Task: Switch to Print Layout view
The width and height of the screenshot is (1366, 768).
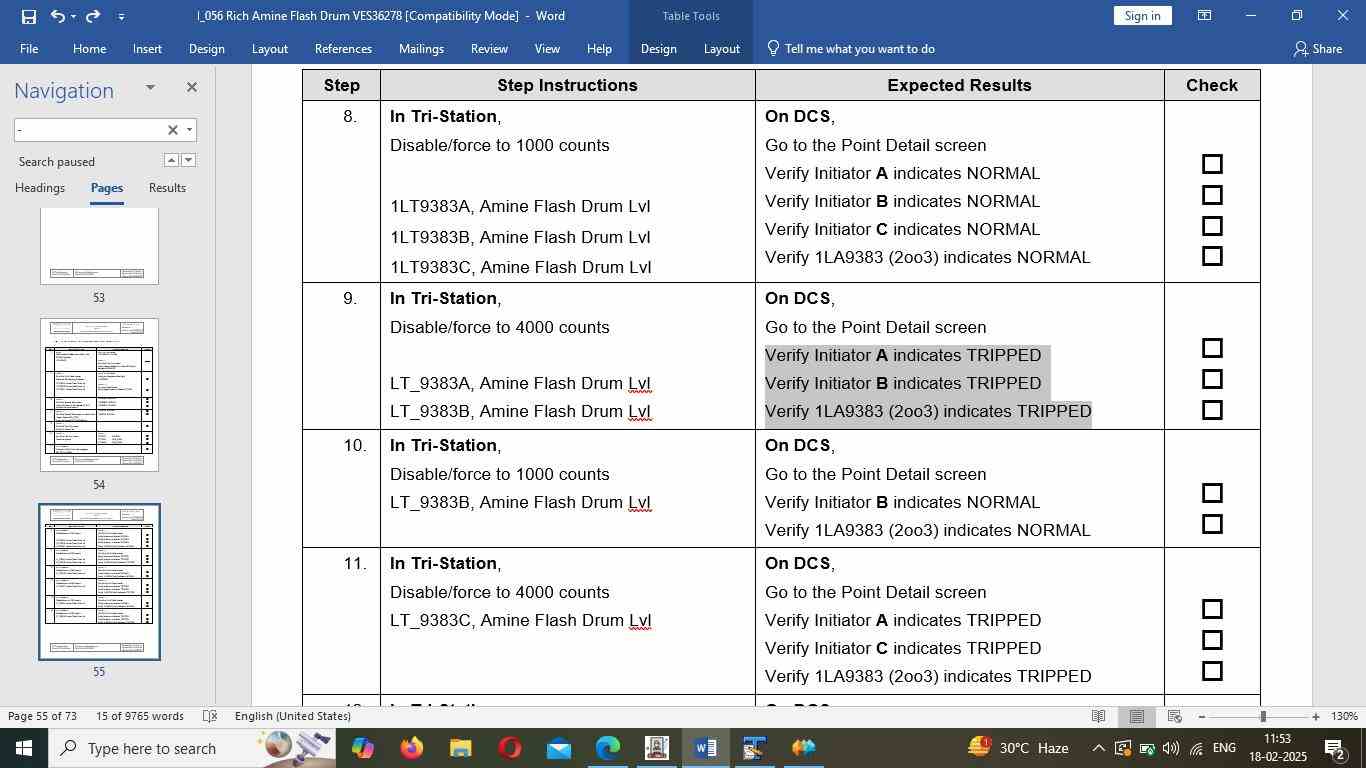Action: tap(1136, 716)
